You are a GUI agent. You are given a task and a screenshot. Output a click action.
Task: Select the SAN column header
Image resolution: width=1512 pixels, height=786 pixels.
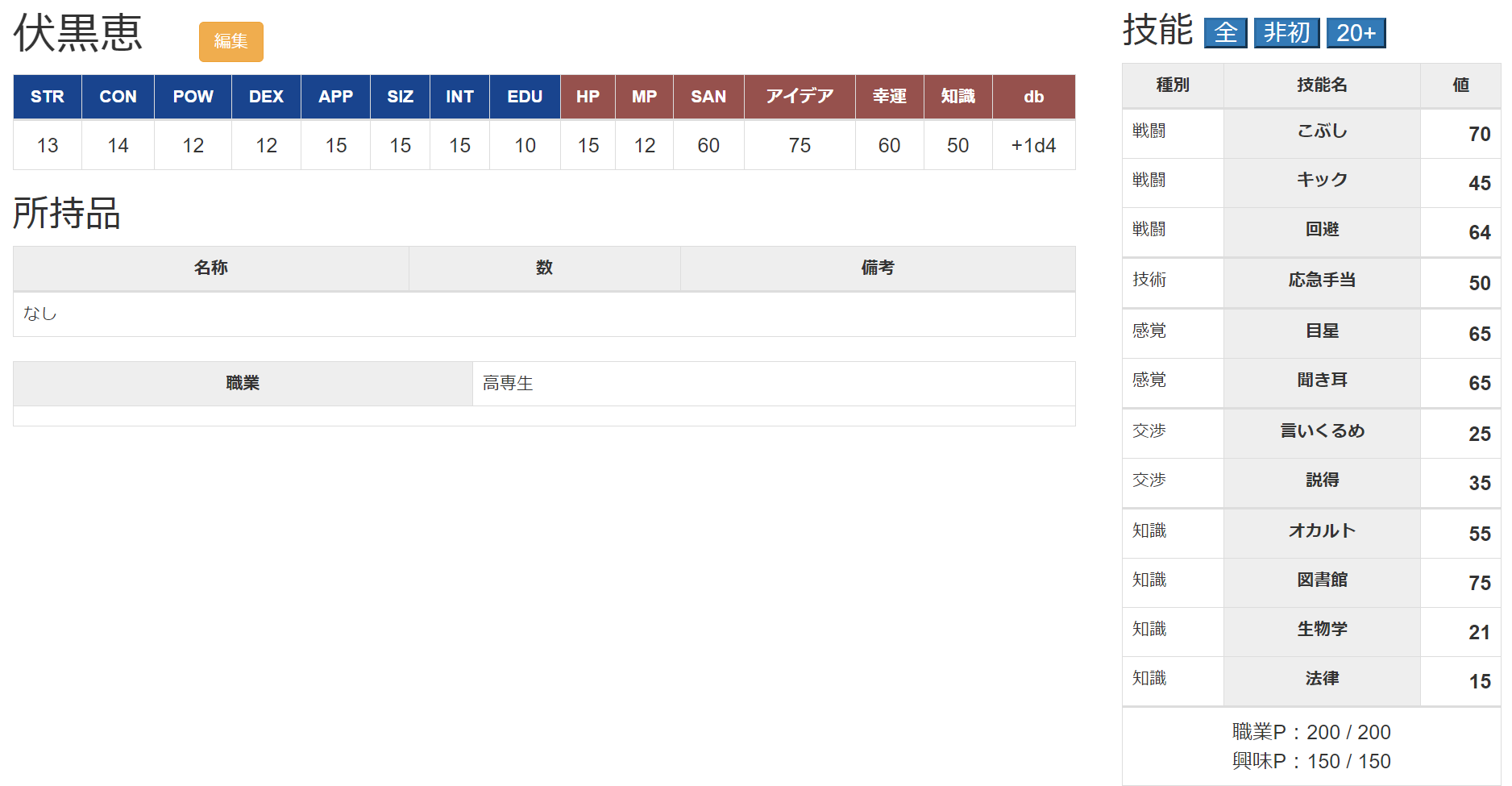[709, 97]
